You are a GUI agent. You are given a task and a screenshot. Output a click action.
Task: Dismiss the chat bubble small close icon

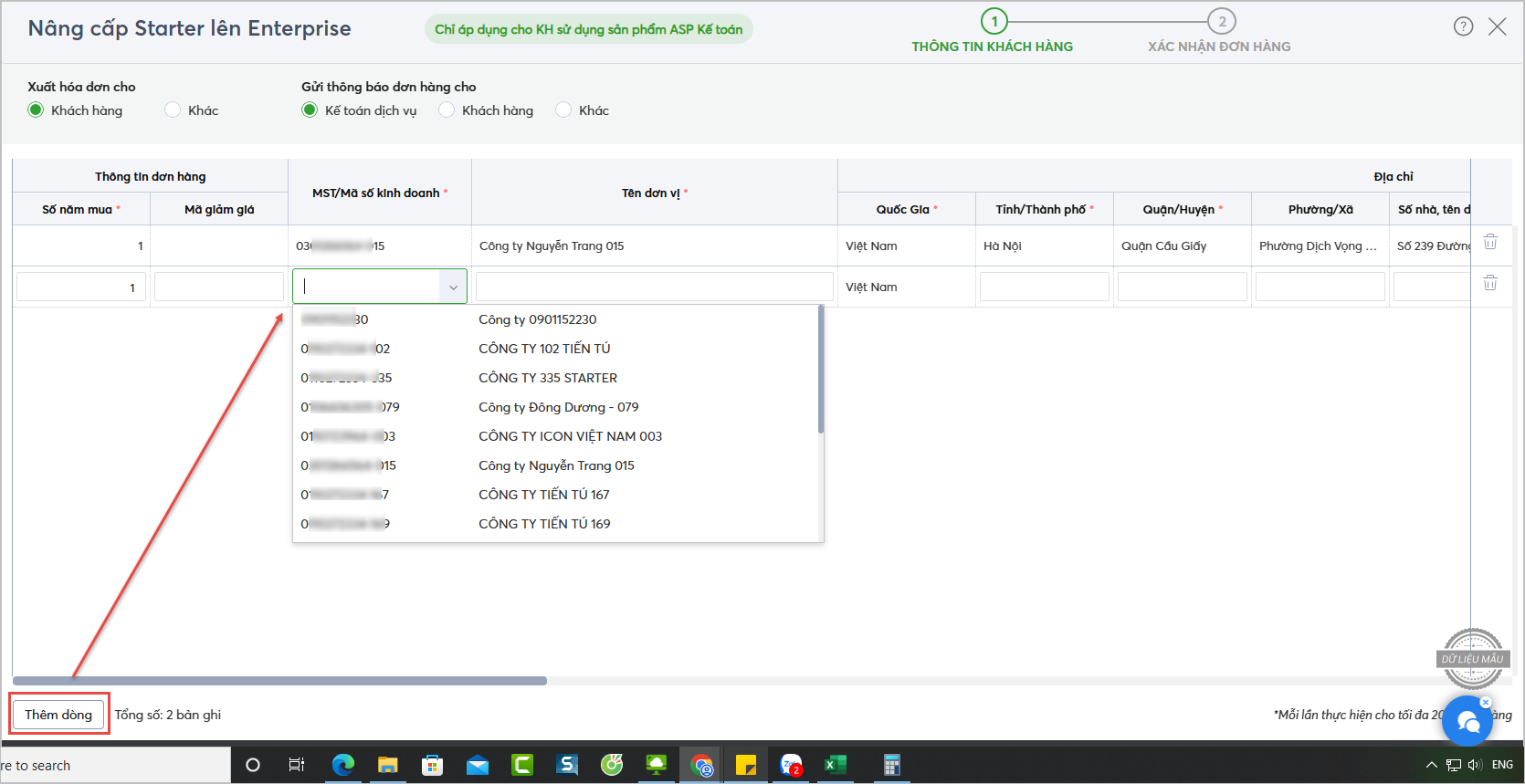(x=1486, y=702)
